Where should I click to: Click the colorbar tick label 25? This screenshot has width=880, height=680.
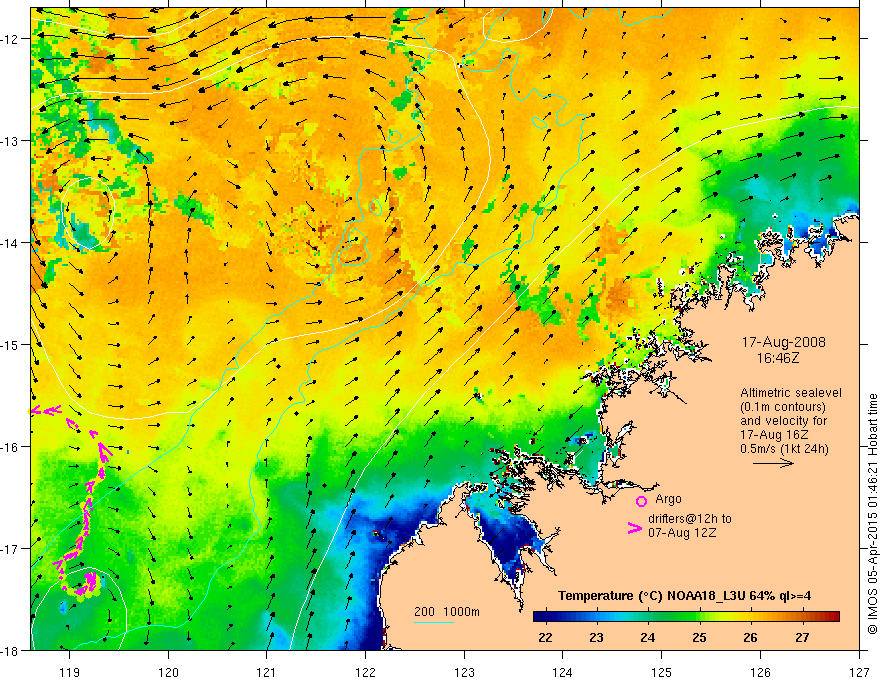pos(699,637)
